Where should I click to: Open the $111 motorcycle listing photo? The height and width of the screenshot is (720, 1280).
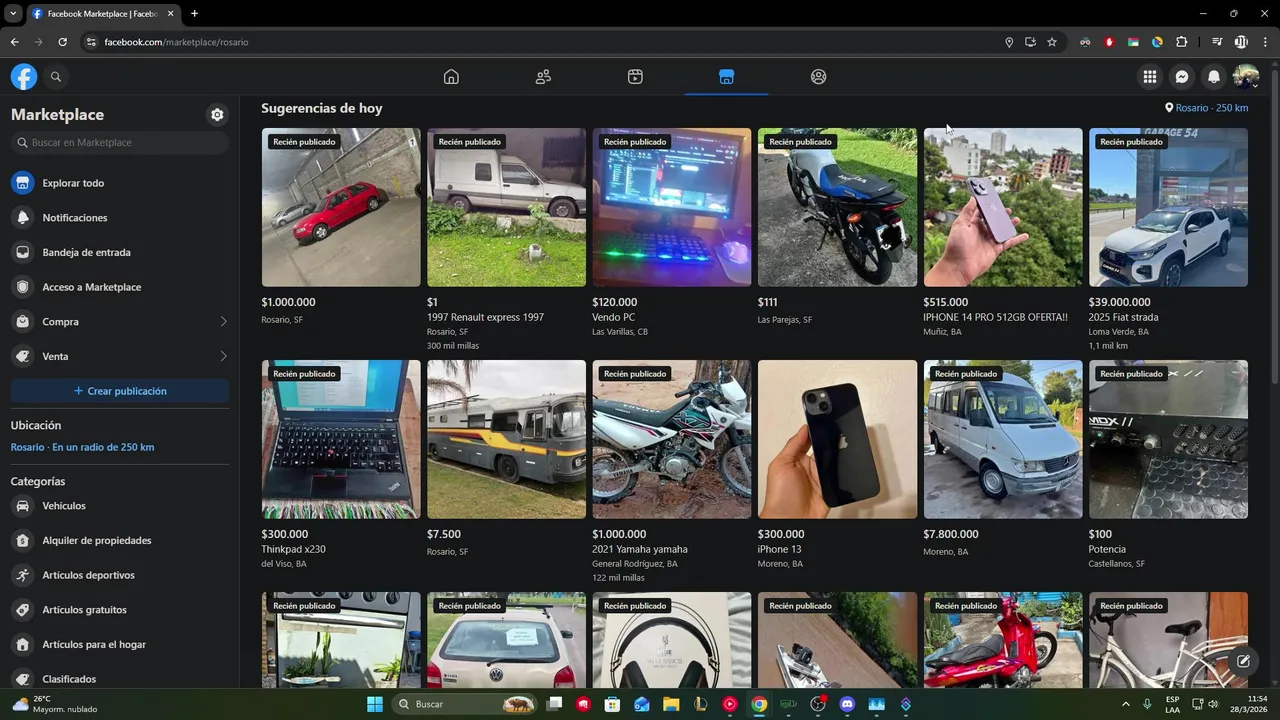(838, 207)
